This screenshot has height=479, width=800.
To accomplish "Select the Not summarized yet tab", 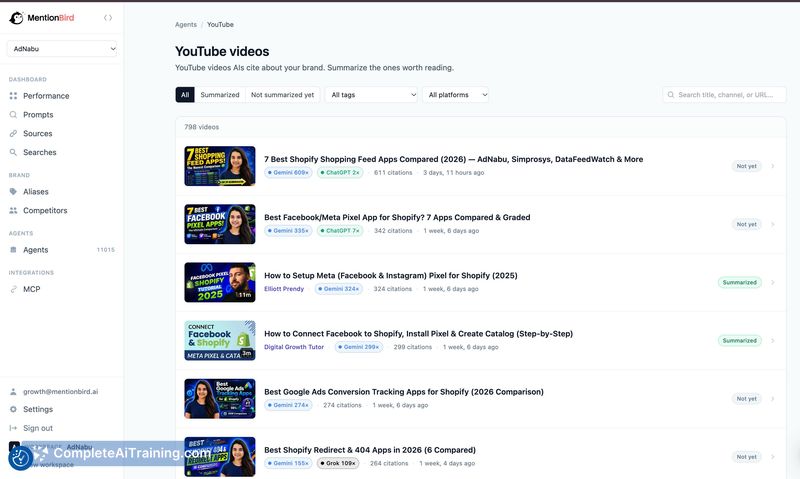I will (x=283, y=95).
